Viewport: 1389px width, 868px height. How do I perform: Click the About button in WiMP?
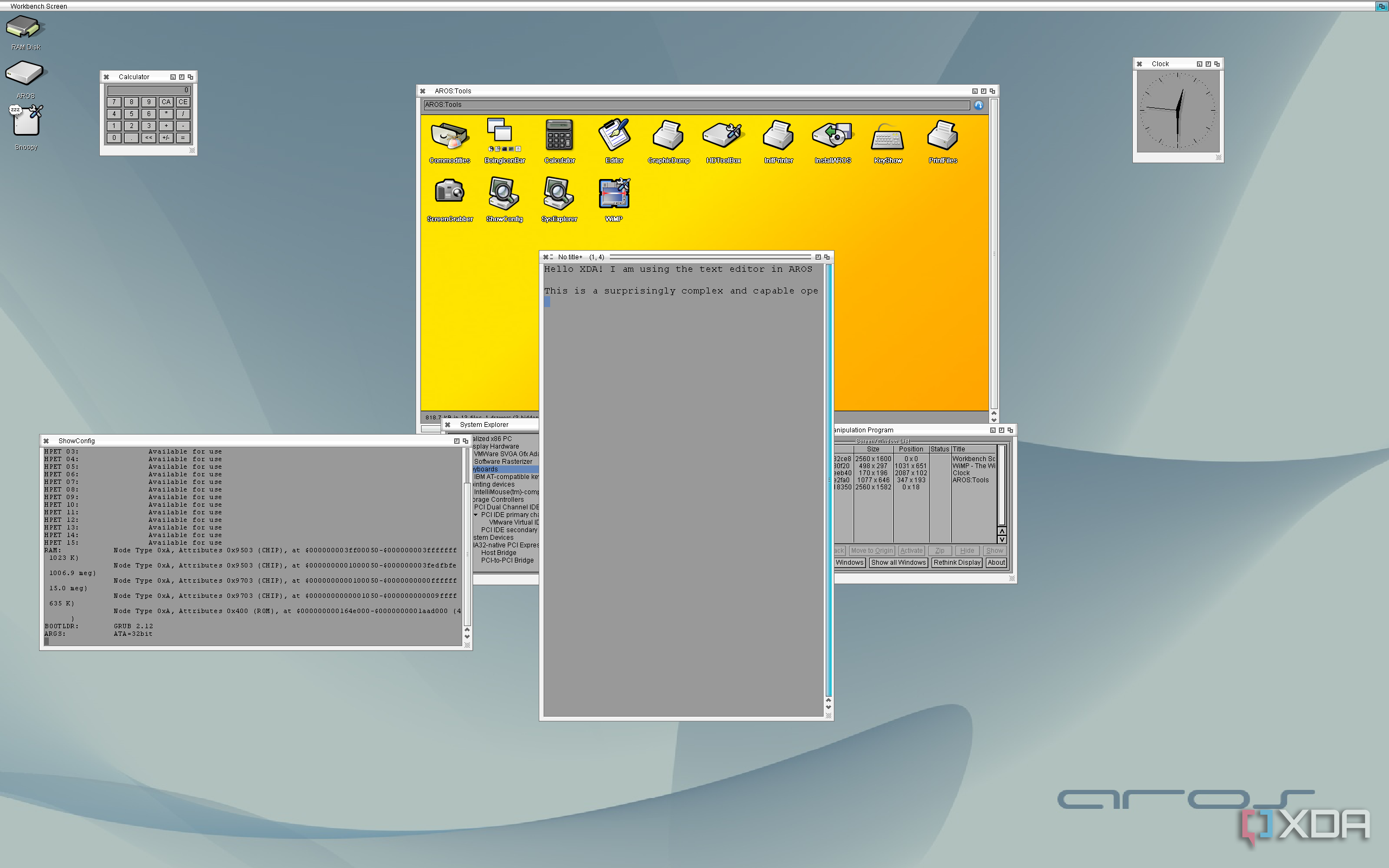pyautogui.click(x=996, y=563)
